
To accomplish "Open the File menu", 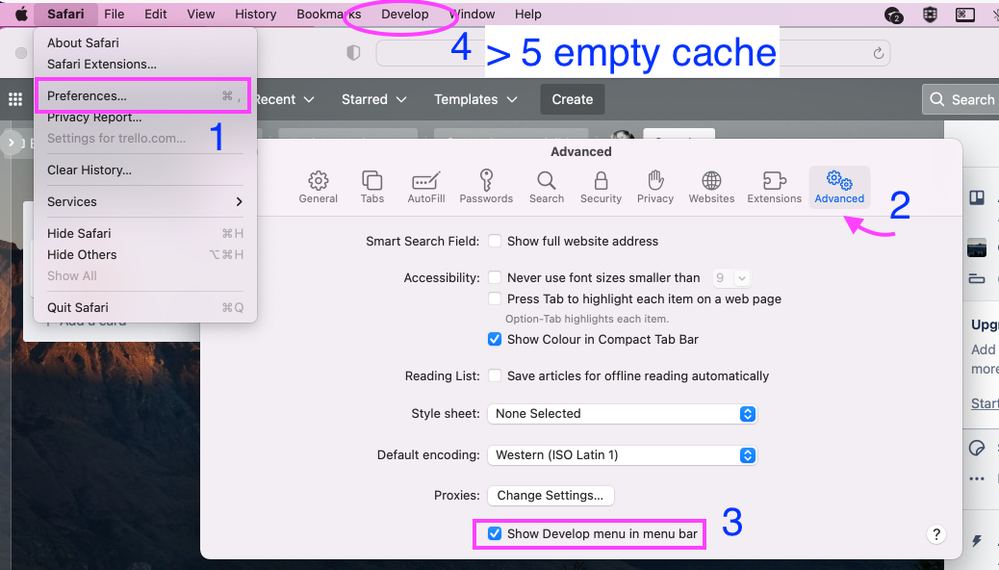I will 114,14.
